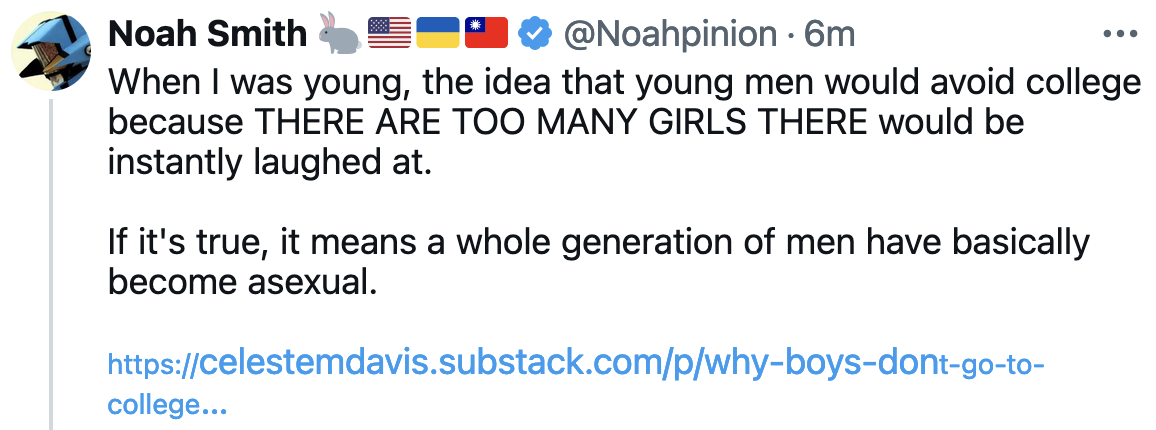
Task: Open the more options ellipsis menu
Action: point(1120,34)
